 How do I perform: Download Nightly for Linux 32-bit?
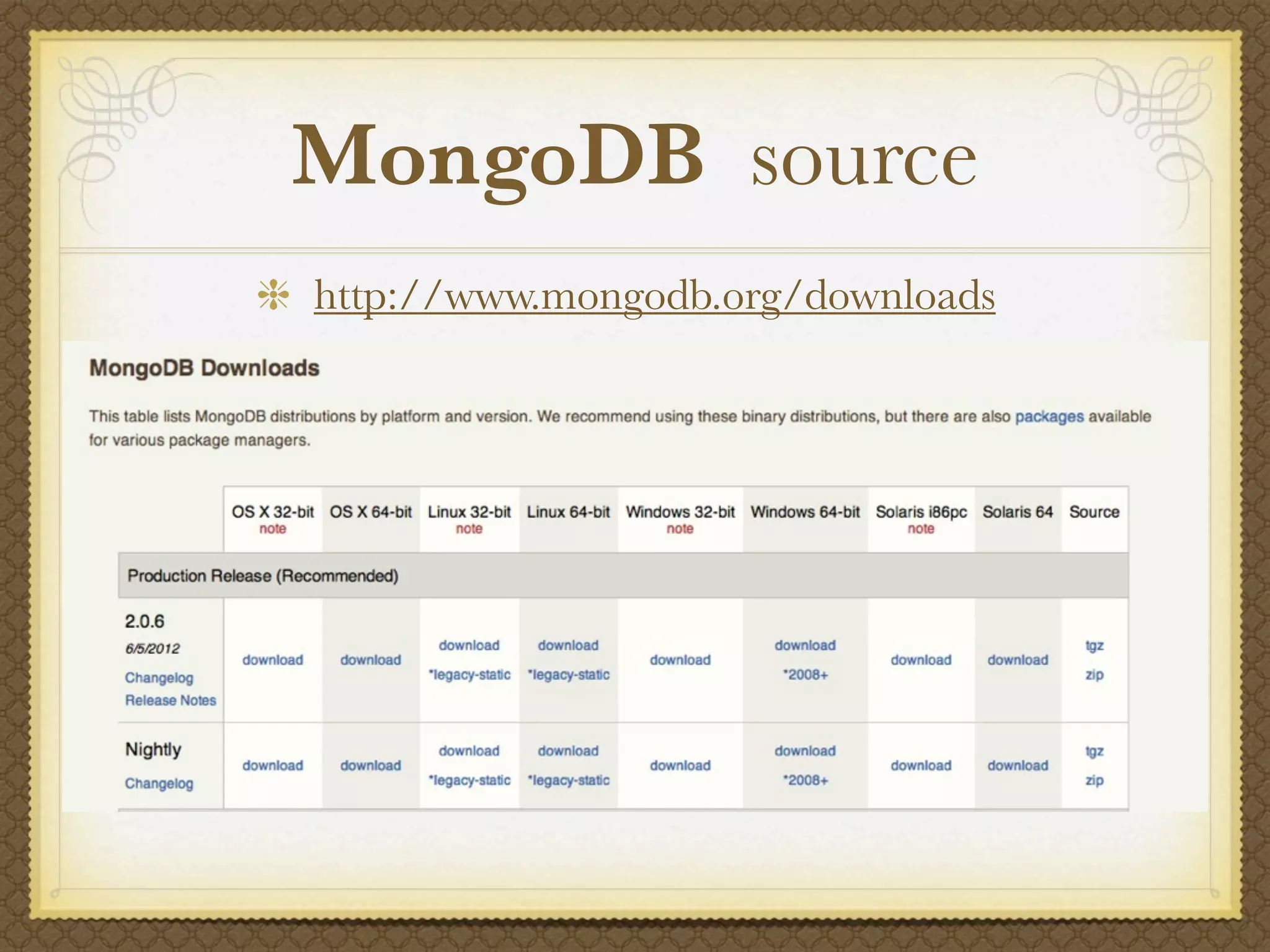coord(469,751)
